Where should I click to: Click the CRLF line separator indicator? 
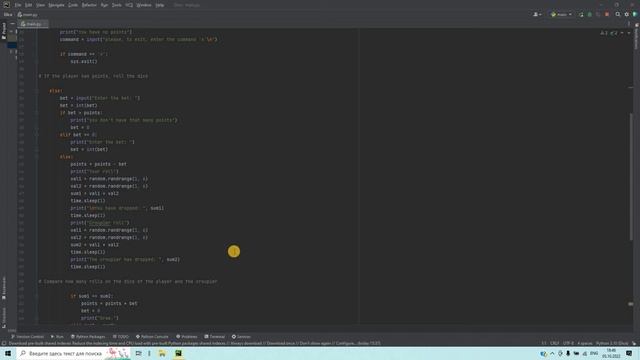pos(554,343)
